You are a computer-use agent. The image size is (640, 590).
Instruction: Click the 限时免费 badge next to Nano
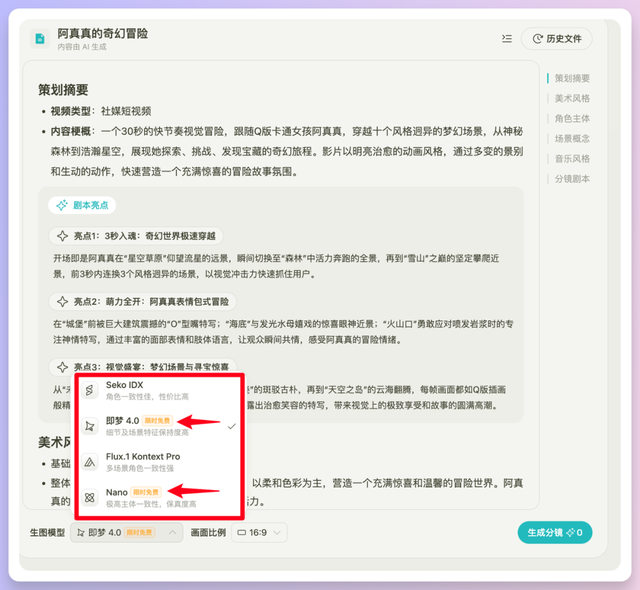click(x=146, y=492)
